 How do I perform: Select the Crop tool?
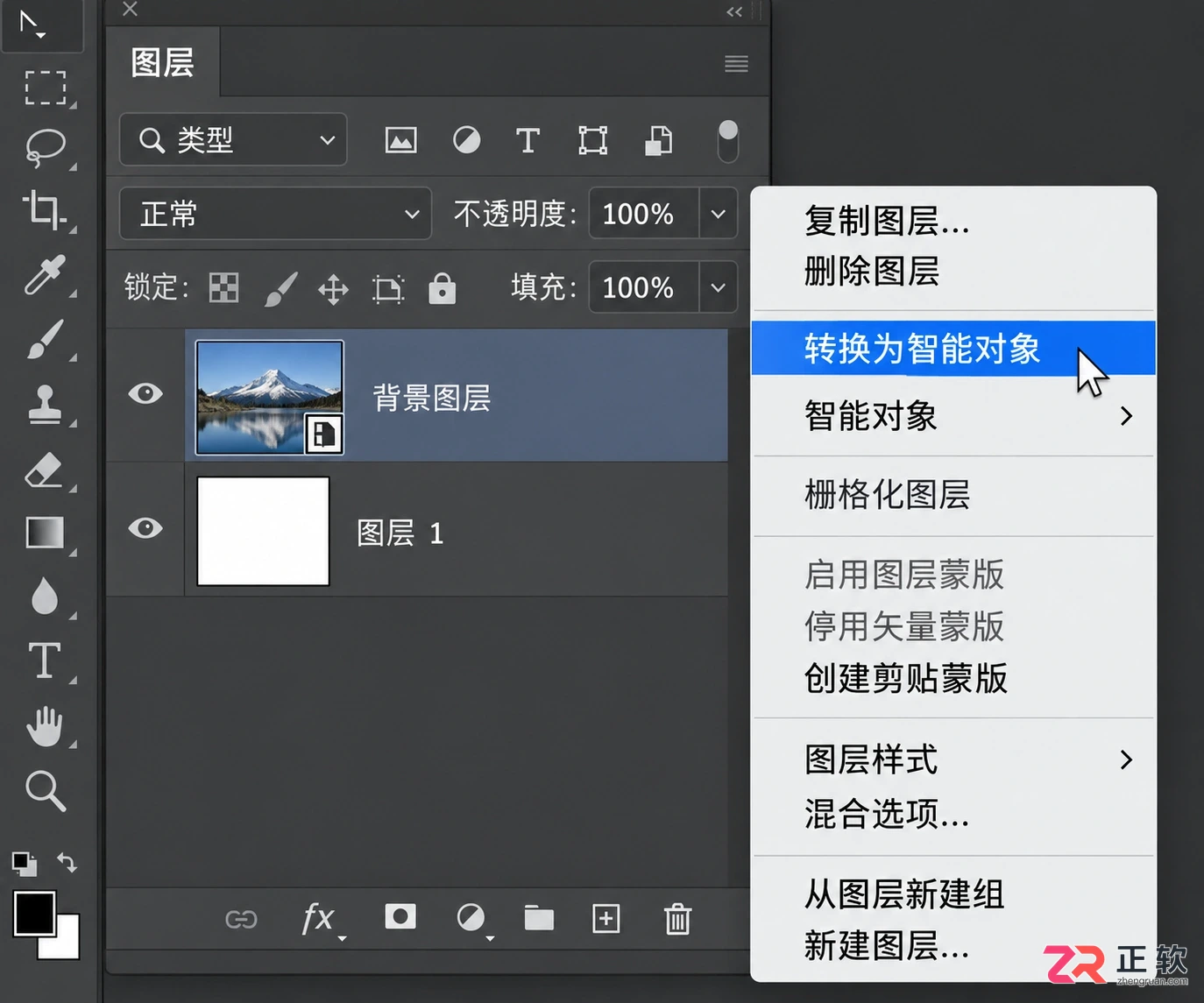[45, 210]
